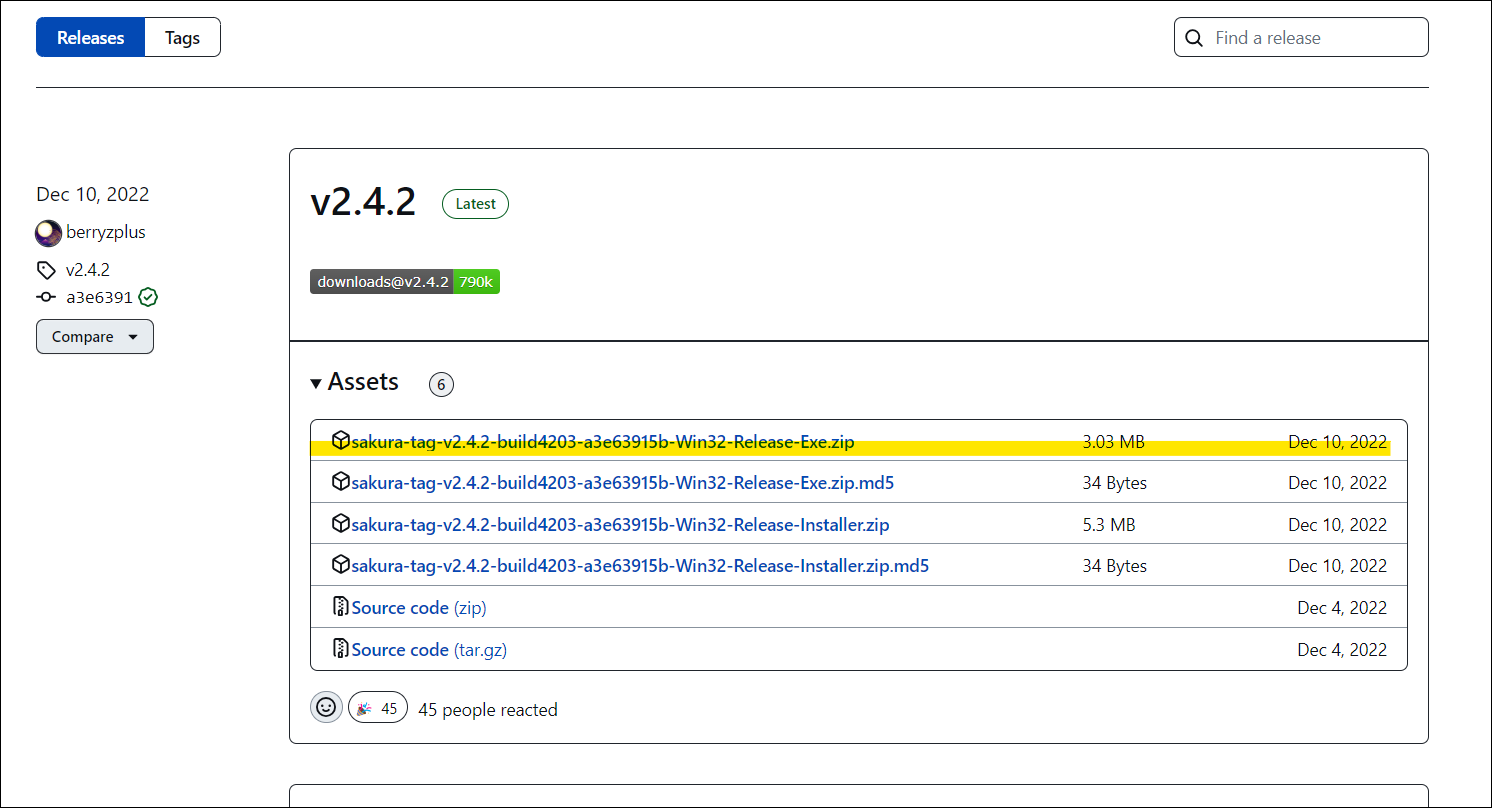This screenshot has height=808, width=1492.
Task: Toggle the party popper 45 reaction
Action: click(378, 708)
